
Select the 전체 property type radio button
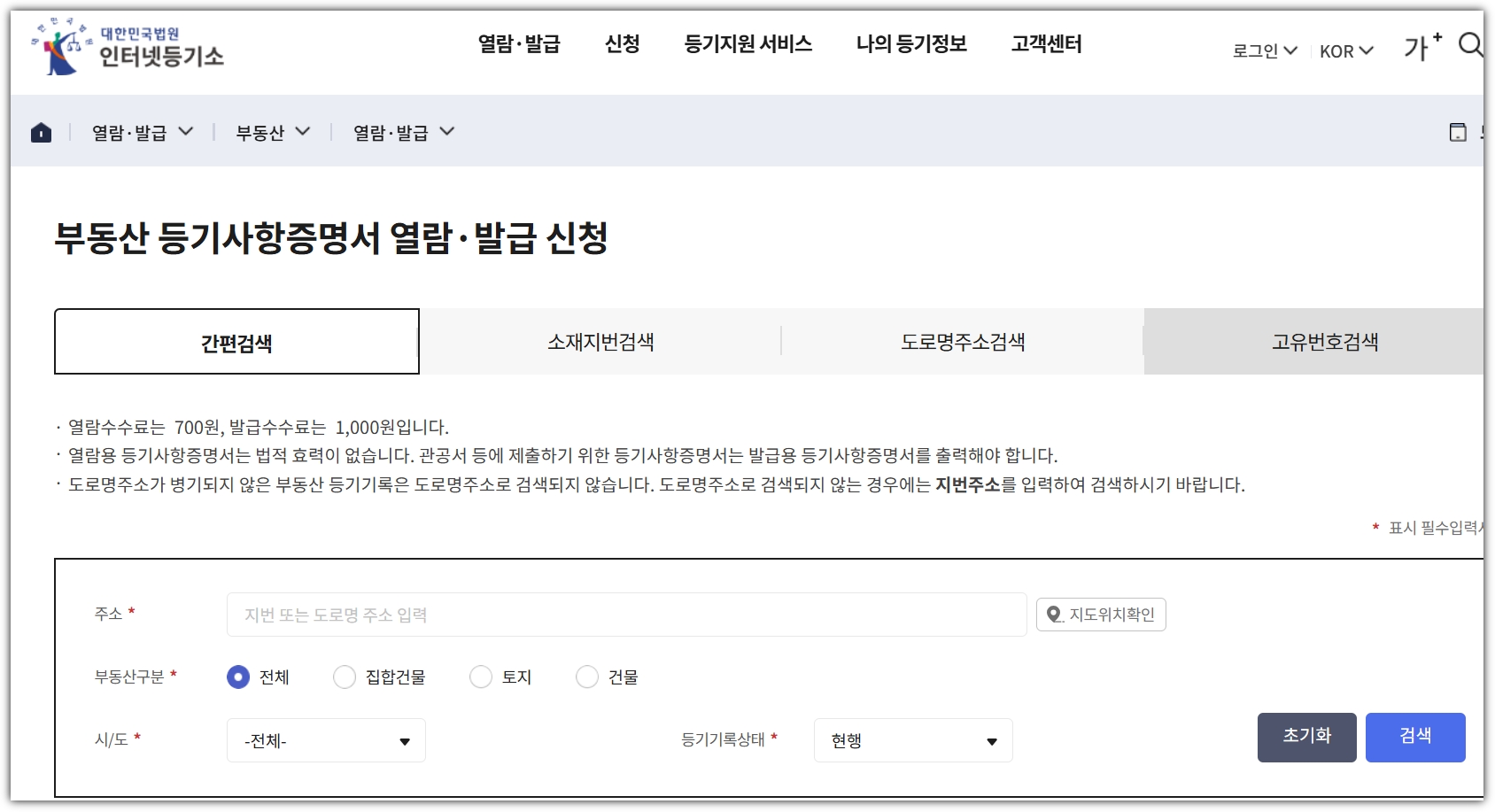point(237,677)
